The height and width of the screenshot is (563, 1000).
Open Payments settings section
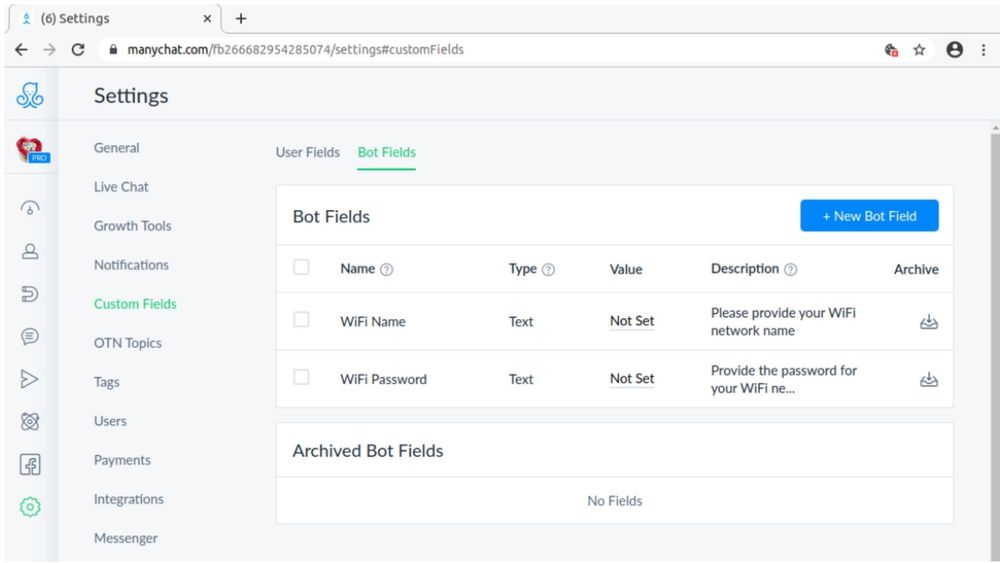(x=122, y=460)
